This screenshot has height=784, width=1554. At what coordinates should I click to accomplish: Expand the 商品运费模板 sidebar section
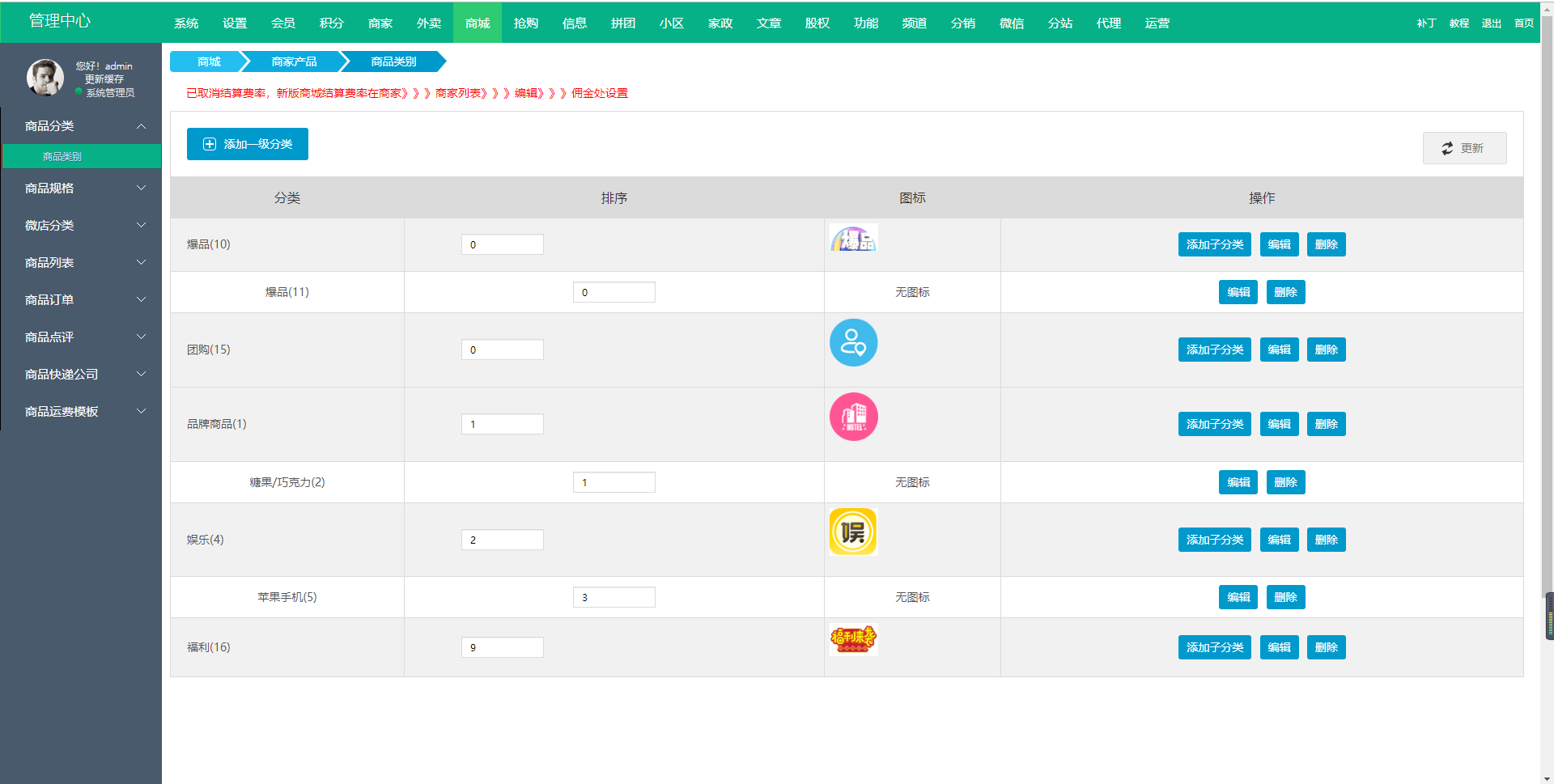[81, 412]
